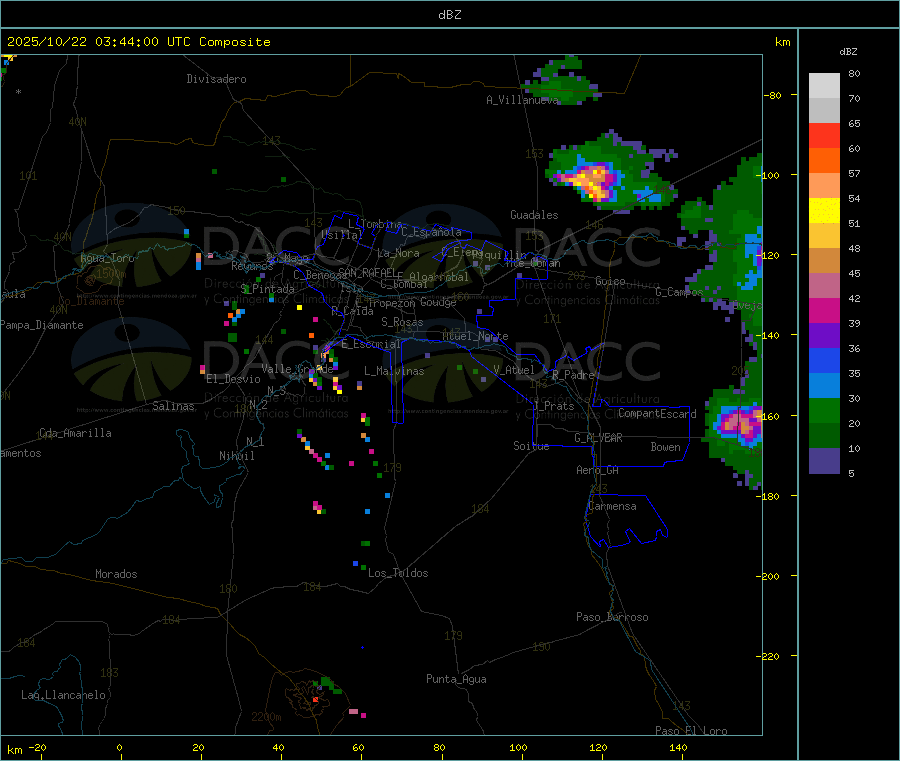
Task: Click the timestamp 2025/10/22 03:44:00 UTC Composite
Action: pos(138,42)
